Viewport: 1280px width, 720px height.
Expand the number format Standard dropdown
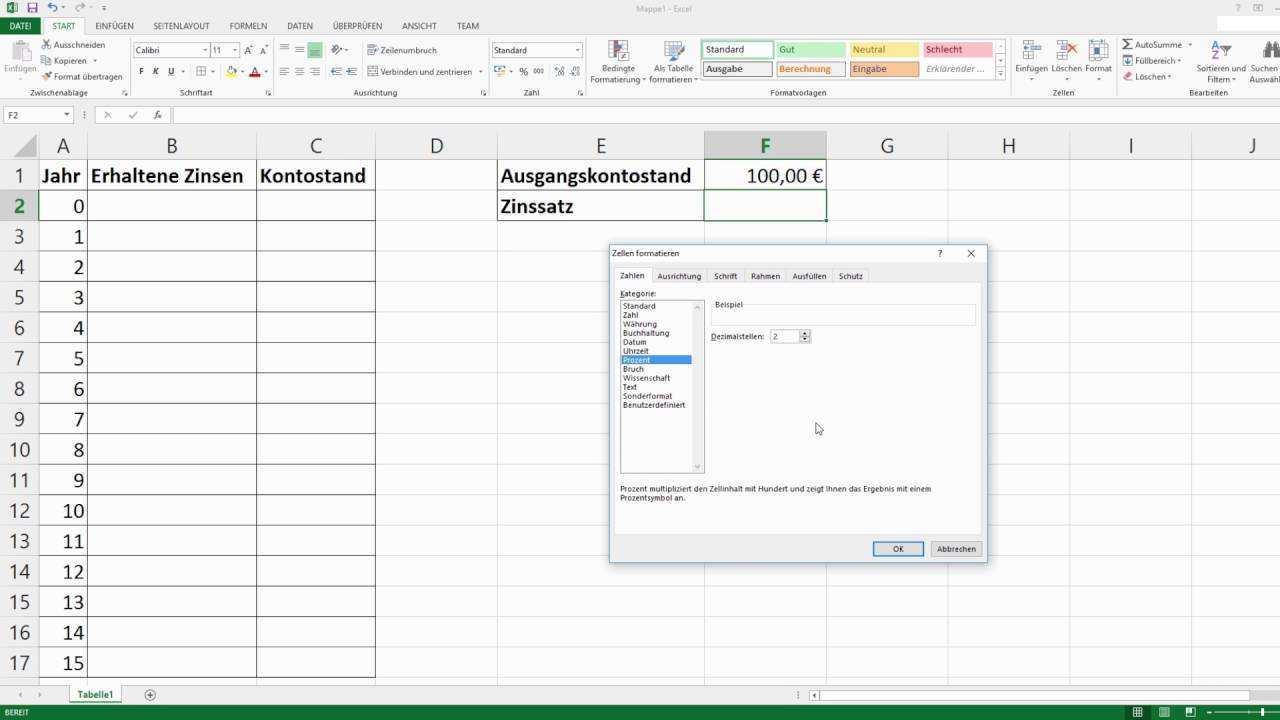(577, 50)
